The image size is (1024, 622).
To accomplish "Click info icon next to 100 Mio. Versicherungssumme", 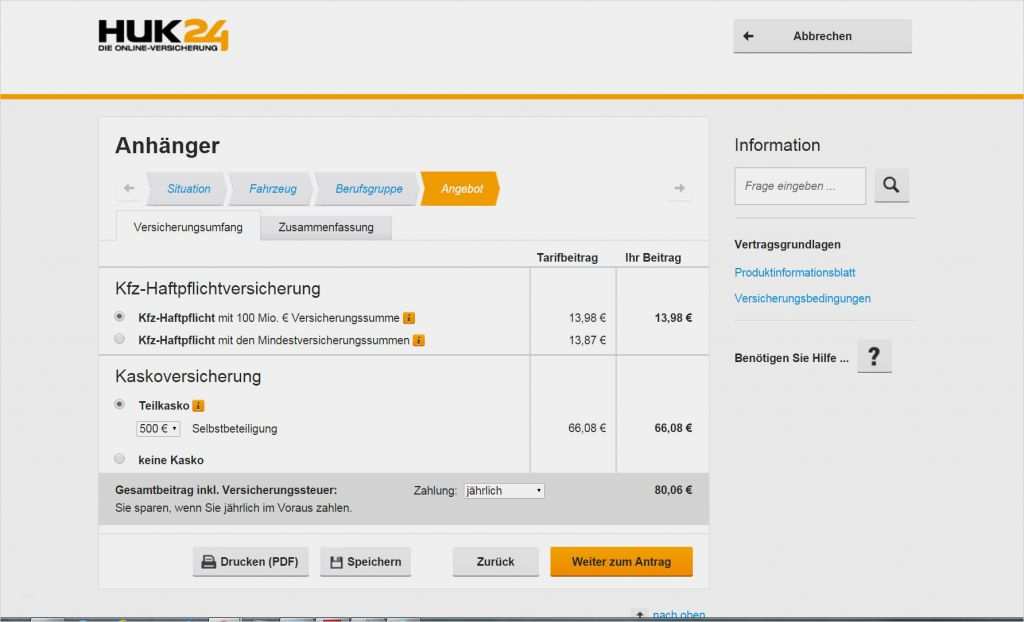I will 409,318.
